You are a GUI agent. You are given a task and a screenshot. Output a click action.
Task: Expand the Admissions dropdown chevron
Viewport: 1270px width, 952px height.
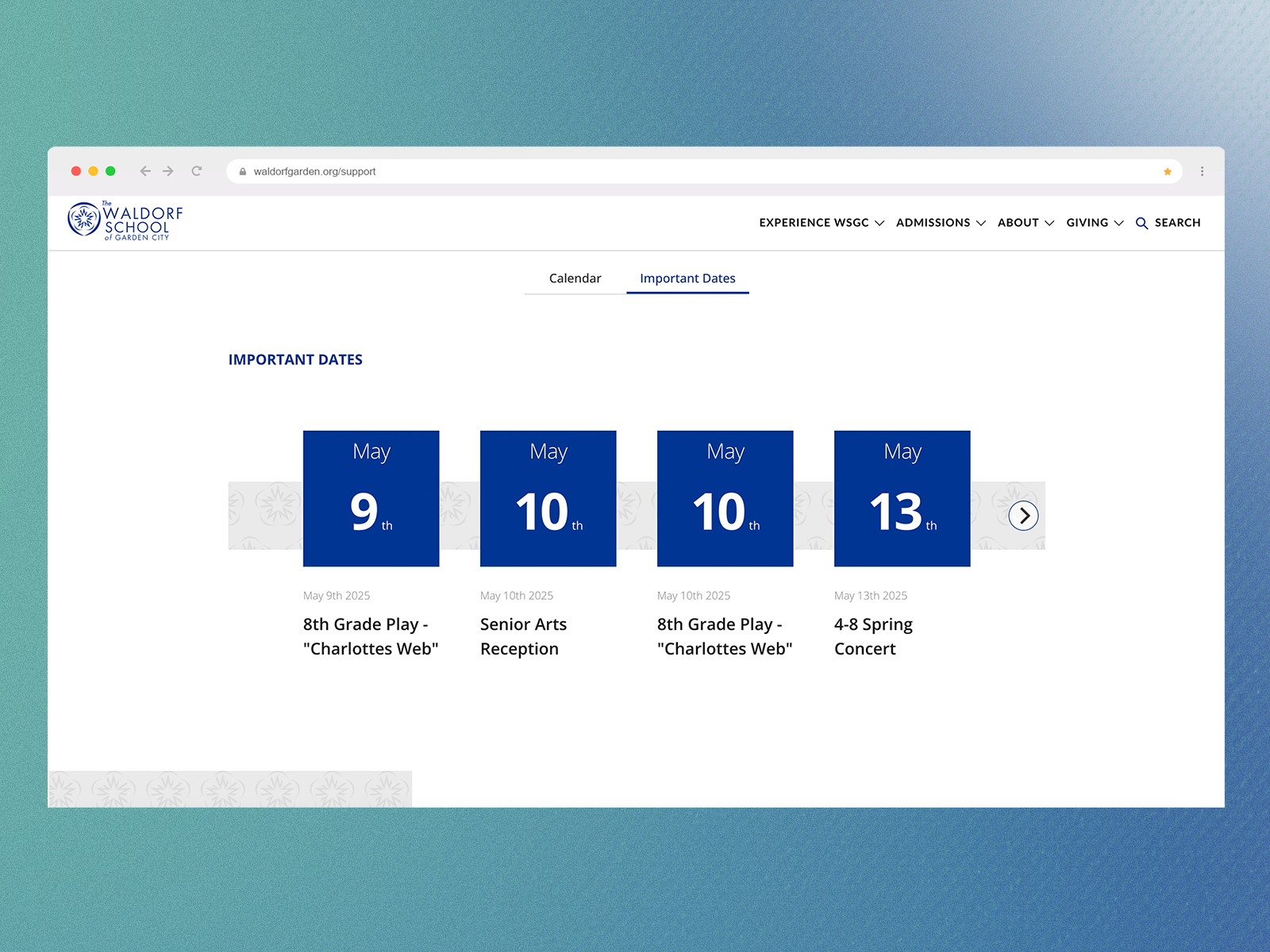tap(981, 224)
